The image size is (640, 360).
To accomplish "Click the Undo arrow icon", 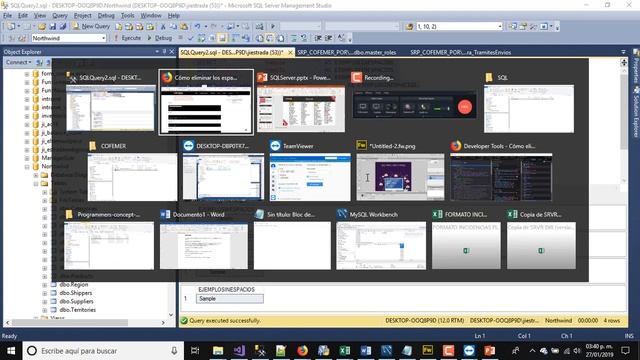I will [x=198, y=26].
